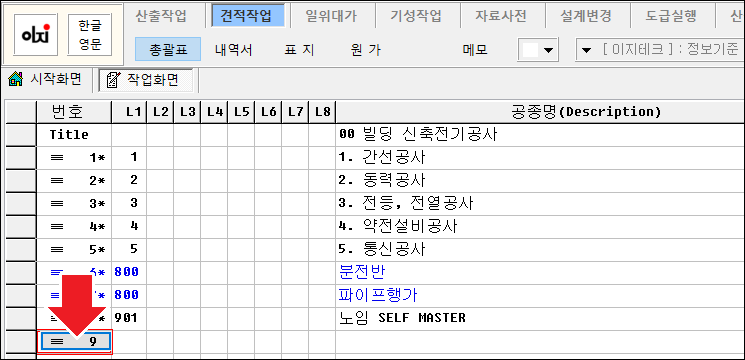Click the ≡ icon in row 5*
The image size is (745, 360).
tap(57, 249)
